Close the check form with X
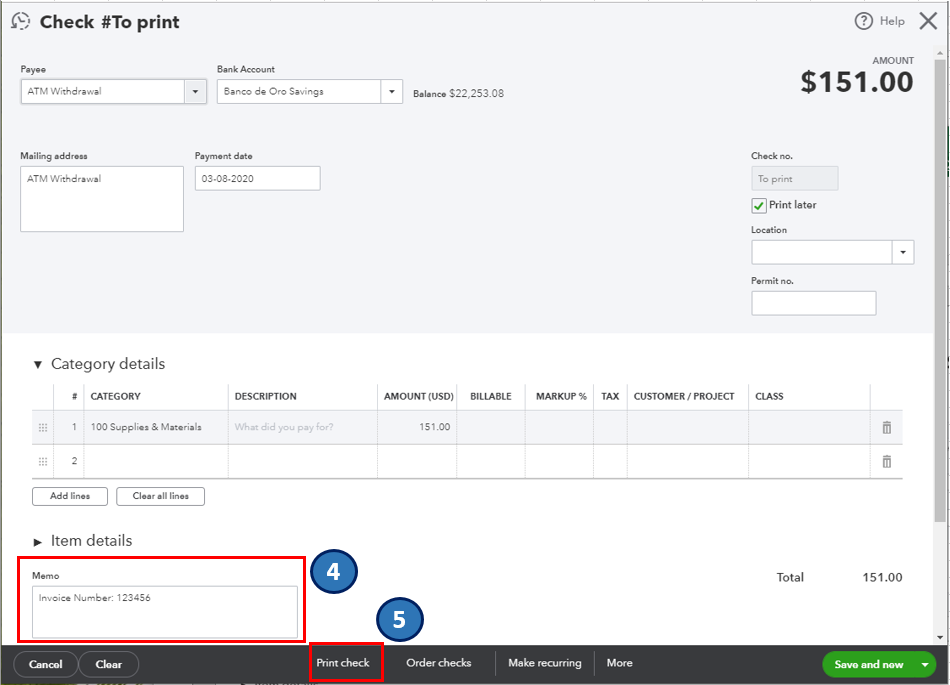 [927, 21]
